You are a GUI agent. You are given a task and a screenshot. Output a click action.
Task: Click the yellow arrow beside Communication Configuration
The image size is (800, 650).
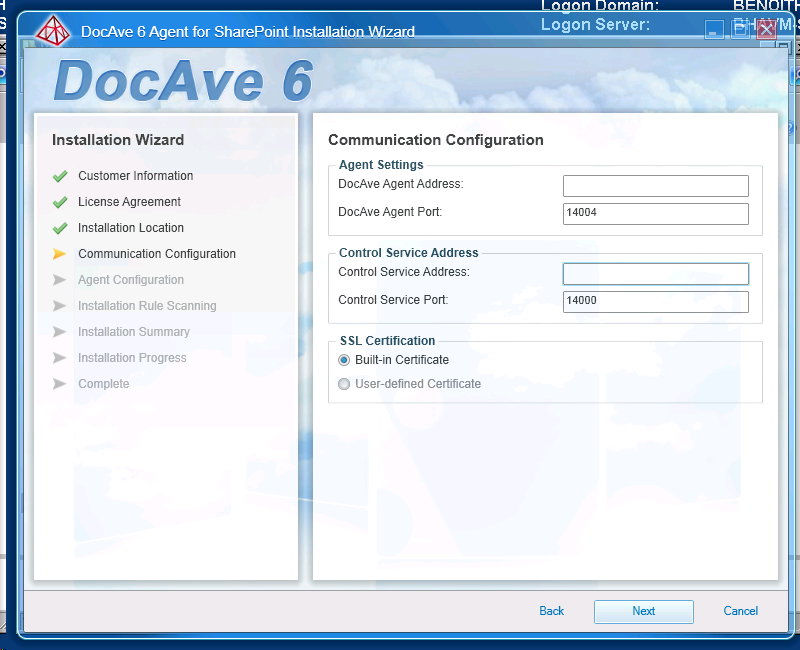click(x=60, y=254)
